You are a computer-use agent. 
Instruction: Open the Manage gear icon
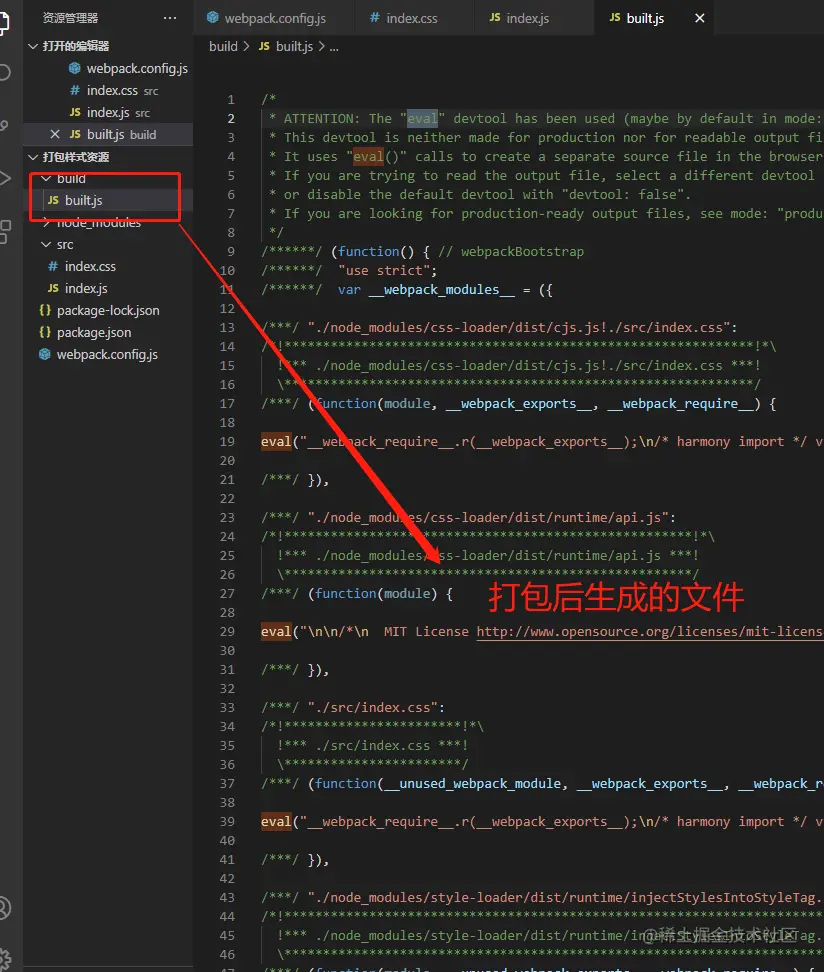5,959
